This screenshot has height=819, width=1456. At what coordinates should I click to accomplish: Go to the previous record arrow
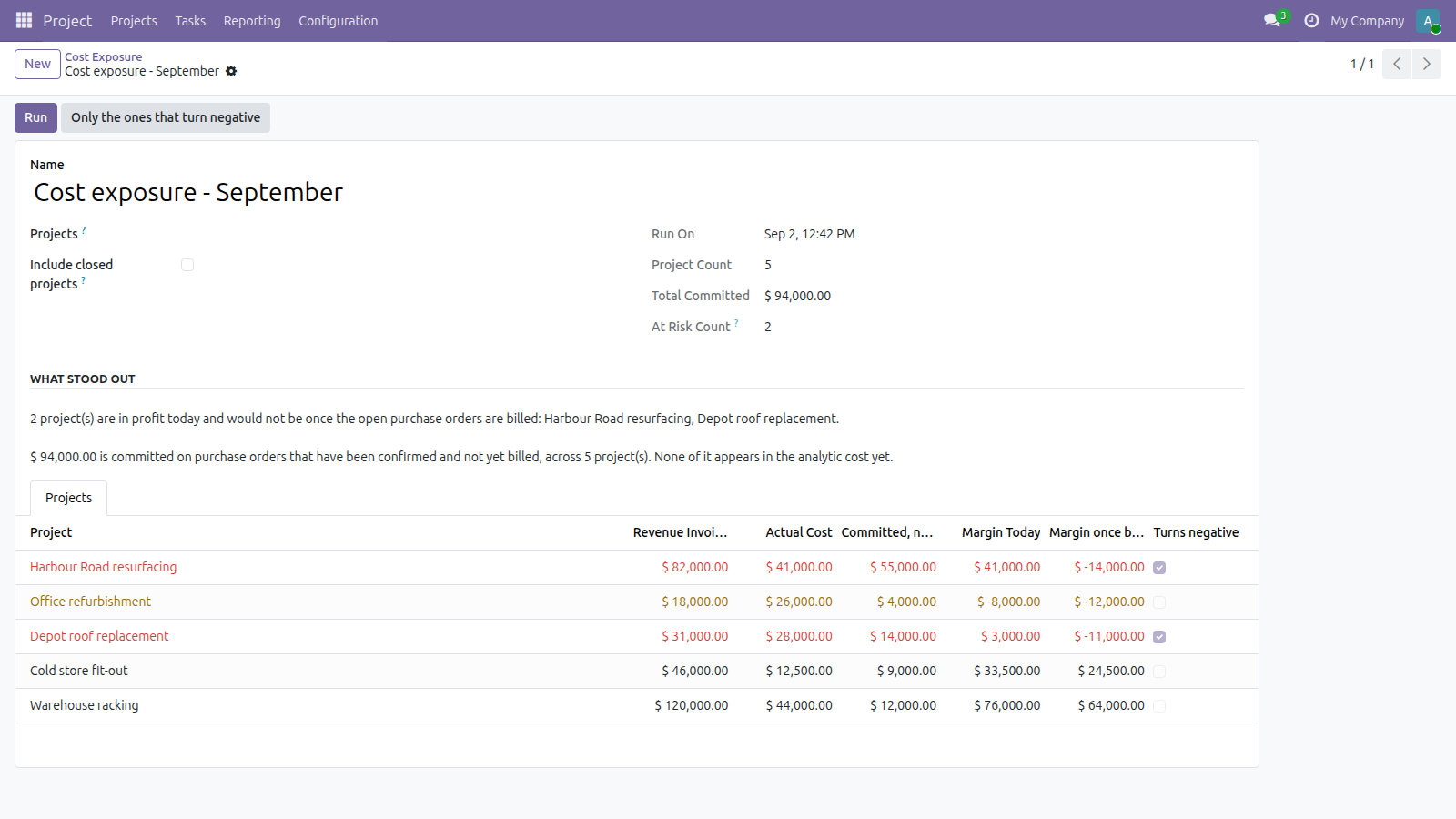click(1397, 64)
